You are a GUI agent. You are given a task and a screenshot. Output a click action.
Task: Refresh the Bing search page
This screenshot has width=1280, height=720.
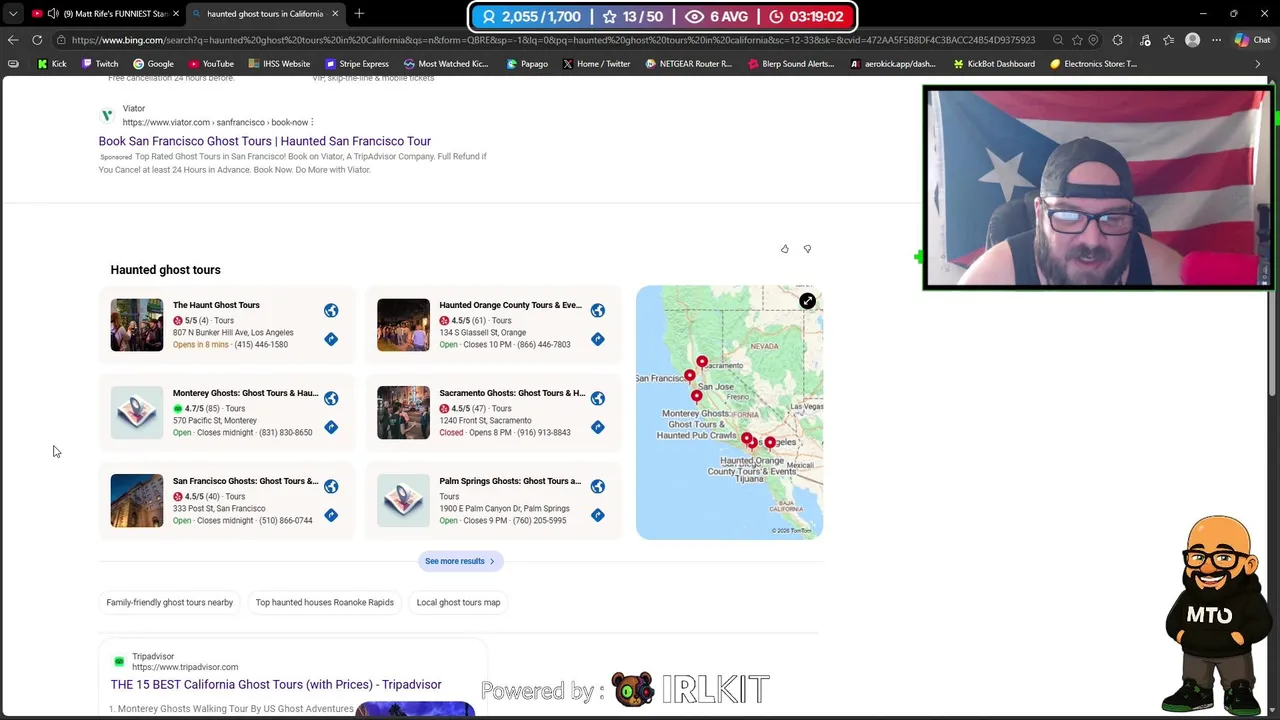[x=37, y=40]
